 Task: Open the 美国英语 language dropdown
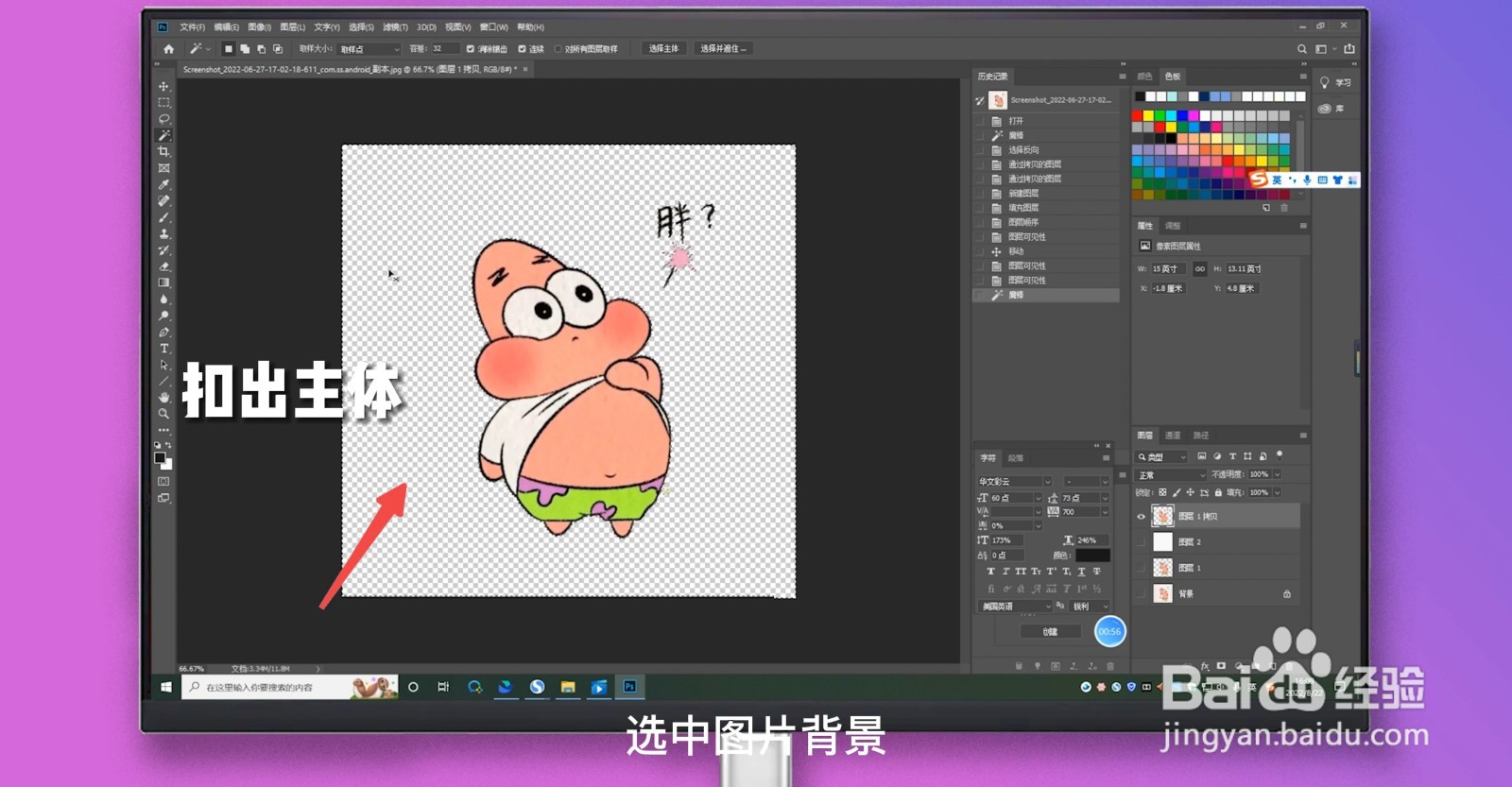tap(1015, 607)
